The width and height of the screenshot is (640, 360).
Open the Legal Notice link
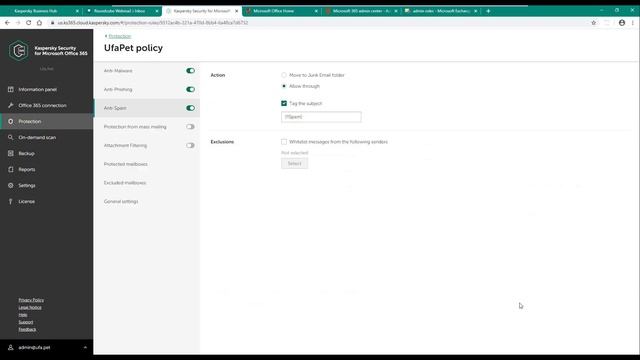30,307
